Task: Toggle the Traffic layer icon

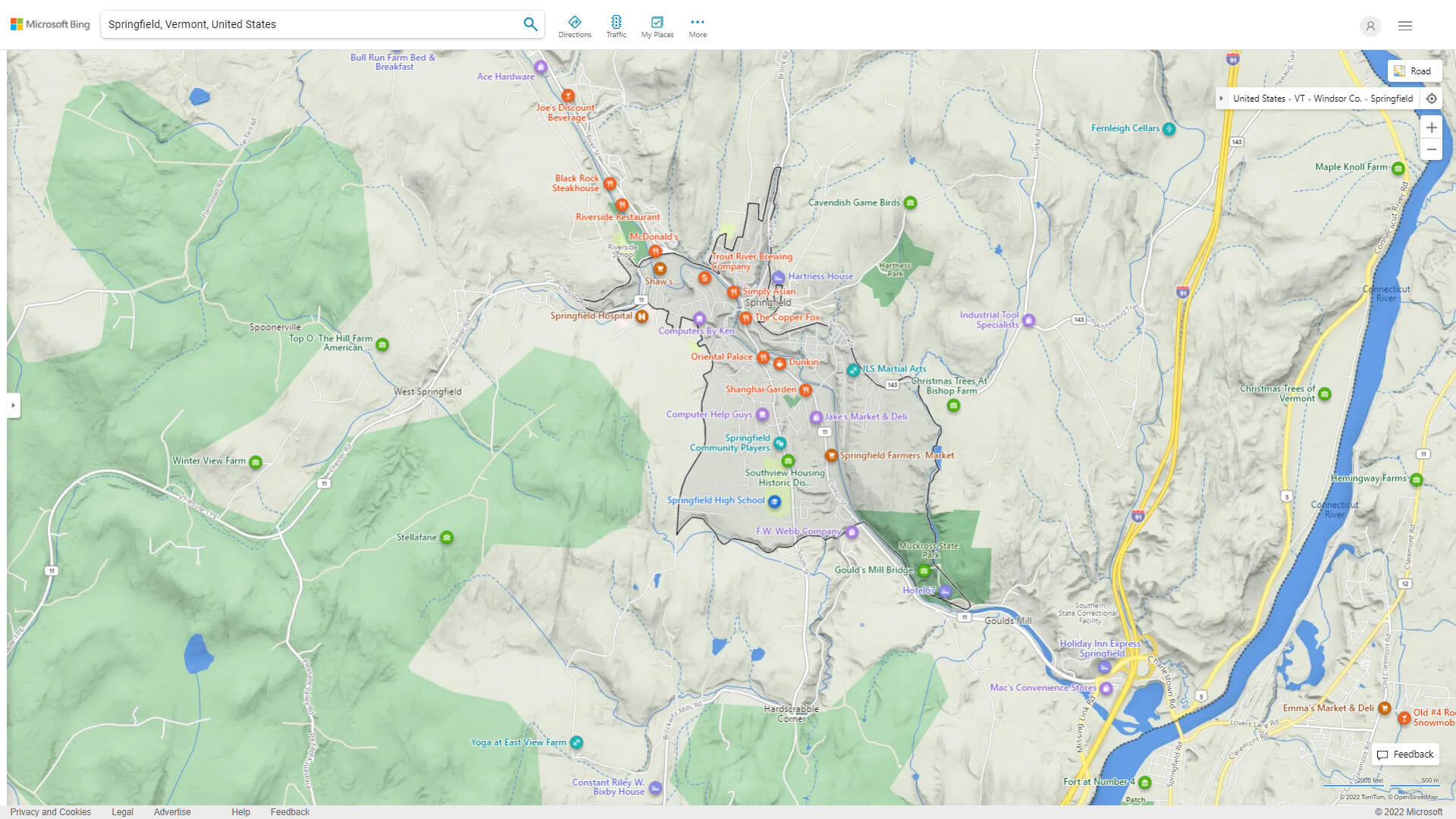Action: (x=616, y=22)
